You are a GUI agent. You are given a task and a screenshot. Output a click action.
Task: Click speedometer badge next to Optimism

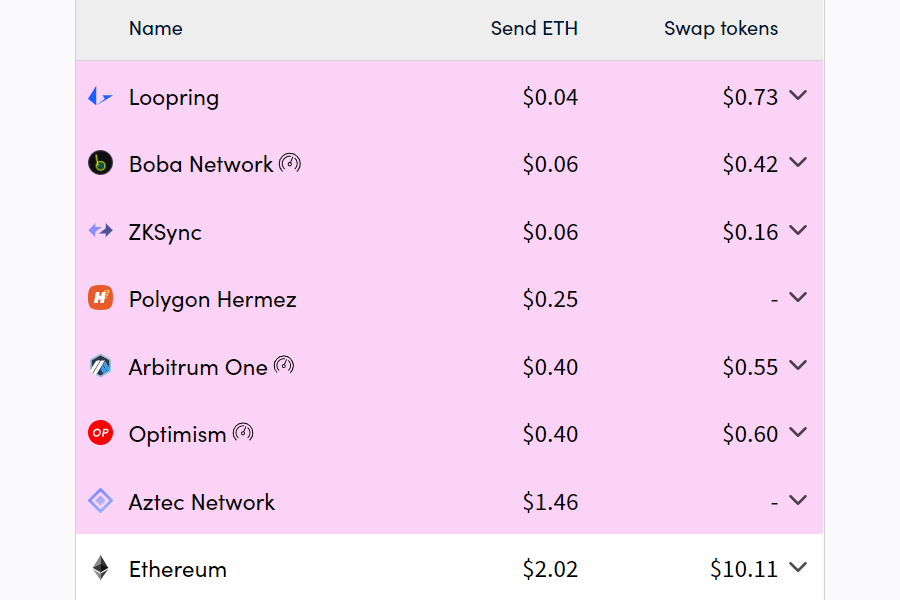[243, 432]
